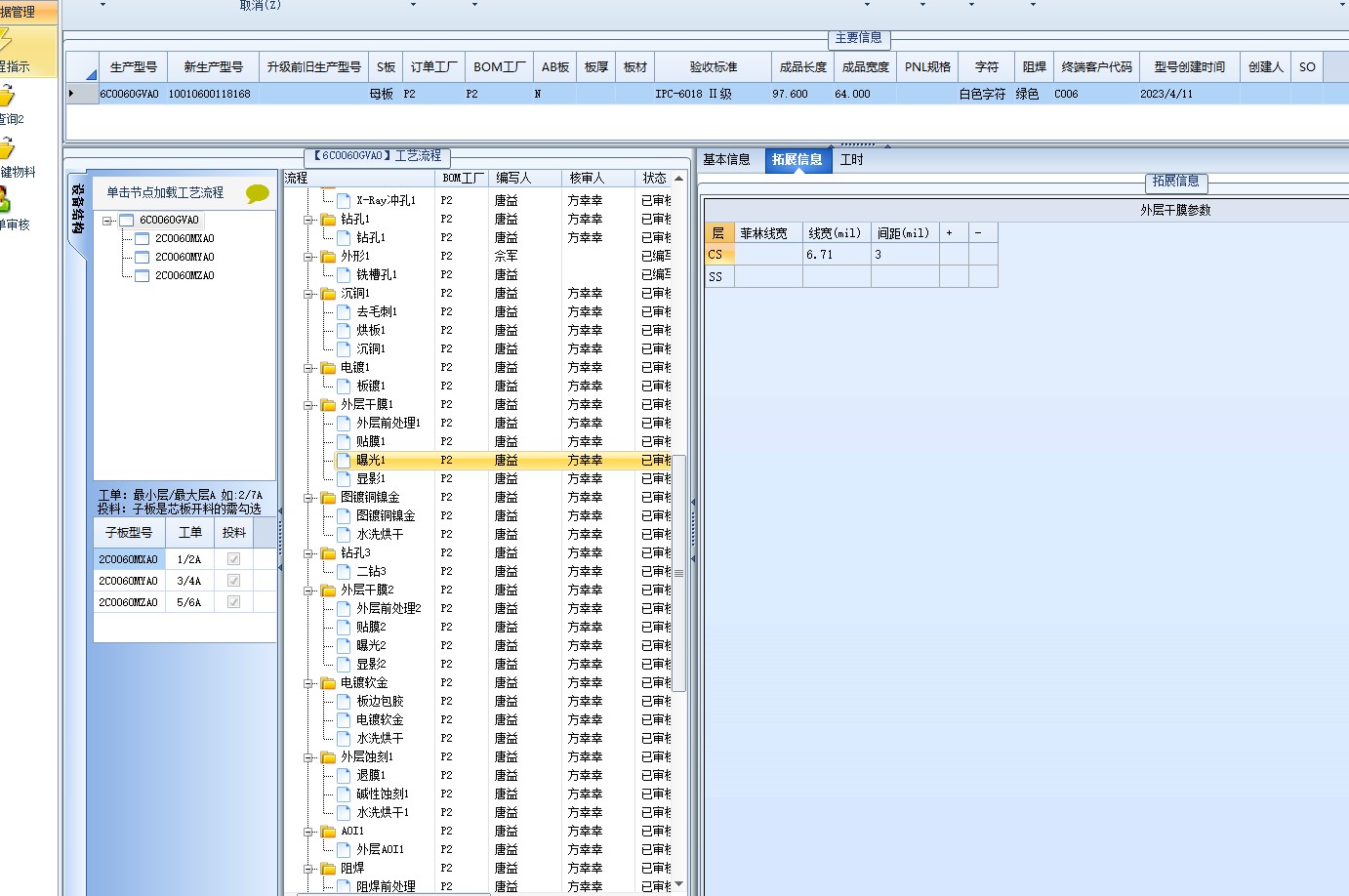Click the document icon beside 贴膜1
This screenshot has height=896, width=1349.
pos(344,441)
